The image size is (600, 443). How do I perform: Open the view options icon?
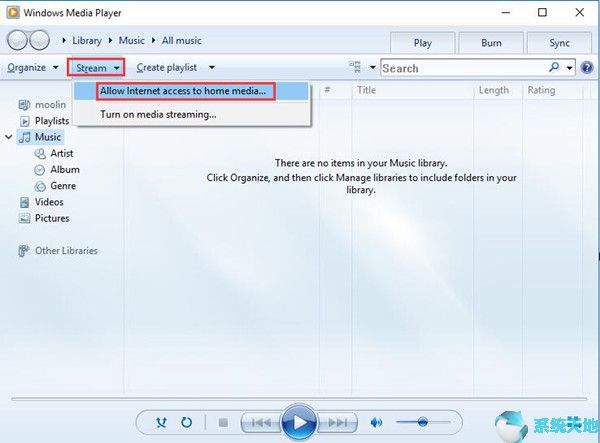(x=355, y=67)
